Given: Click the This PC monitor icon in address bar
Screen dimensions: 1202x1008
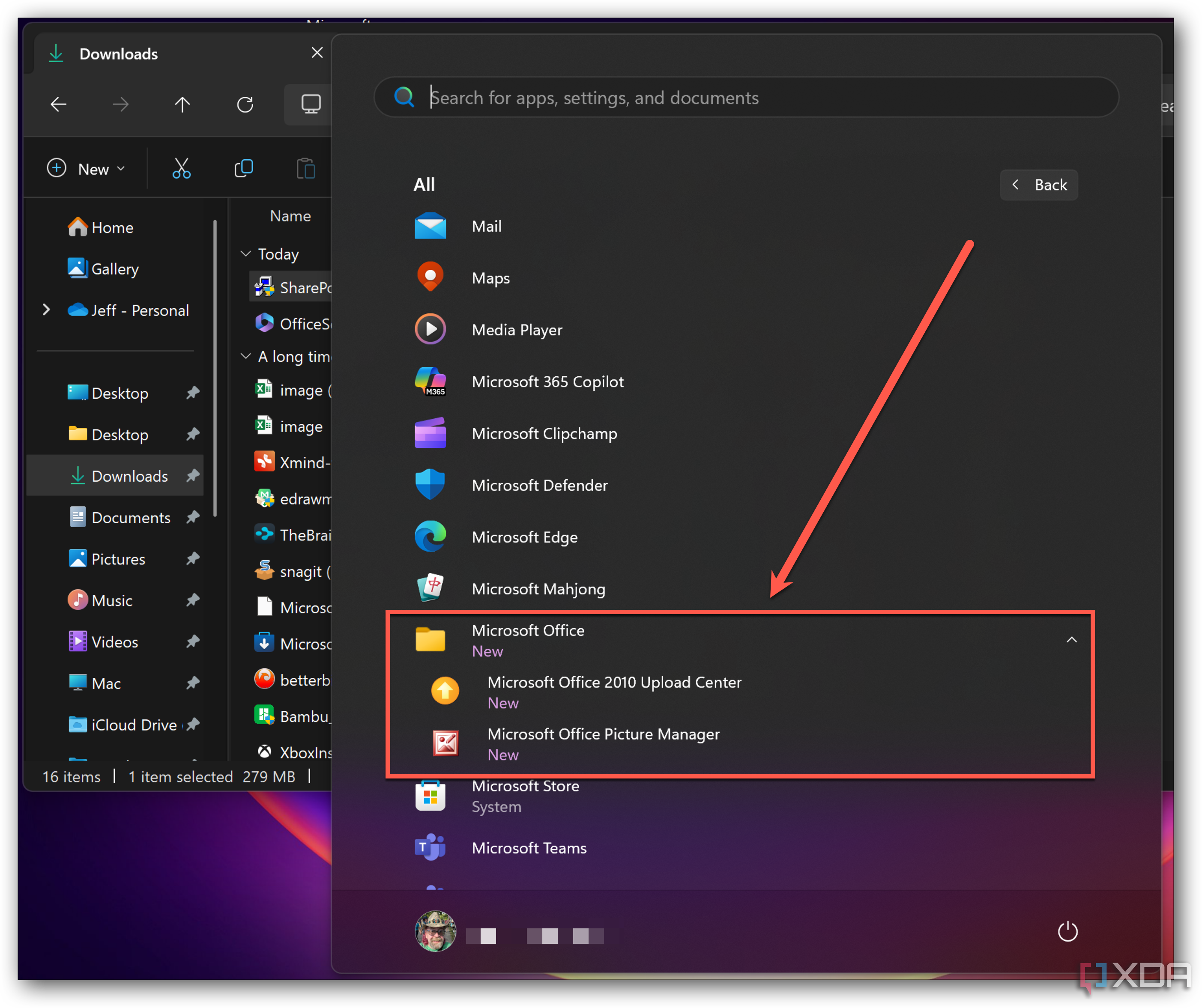Looking at the screenshot, I should pos(311,104).
